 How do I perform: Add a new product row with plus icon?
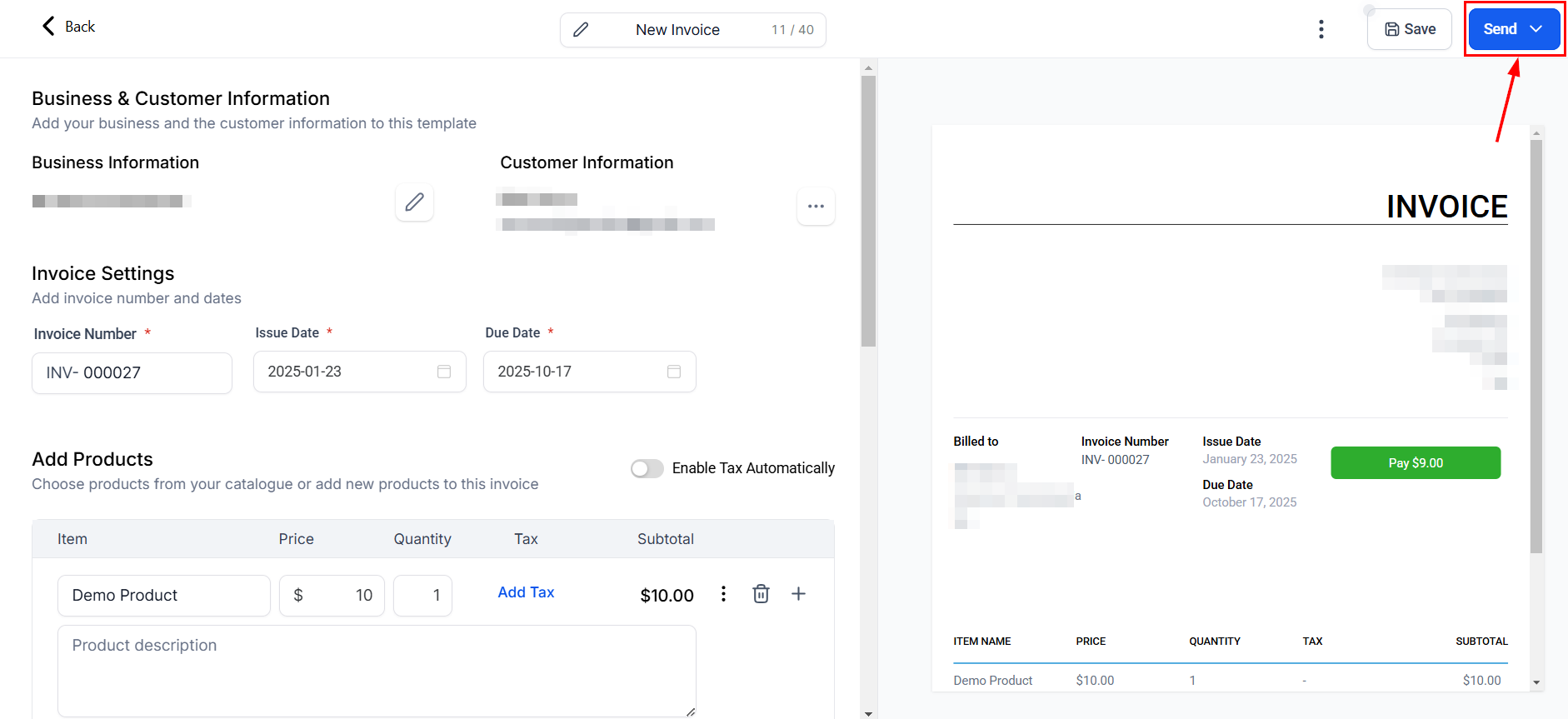(798, 594)
